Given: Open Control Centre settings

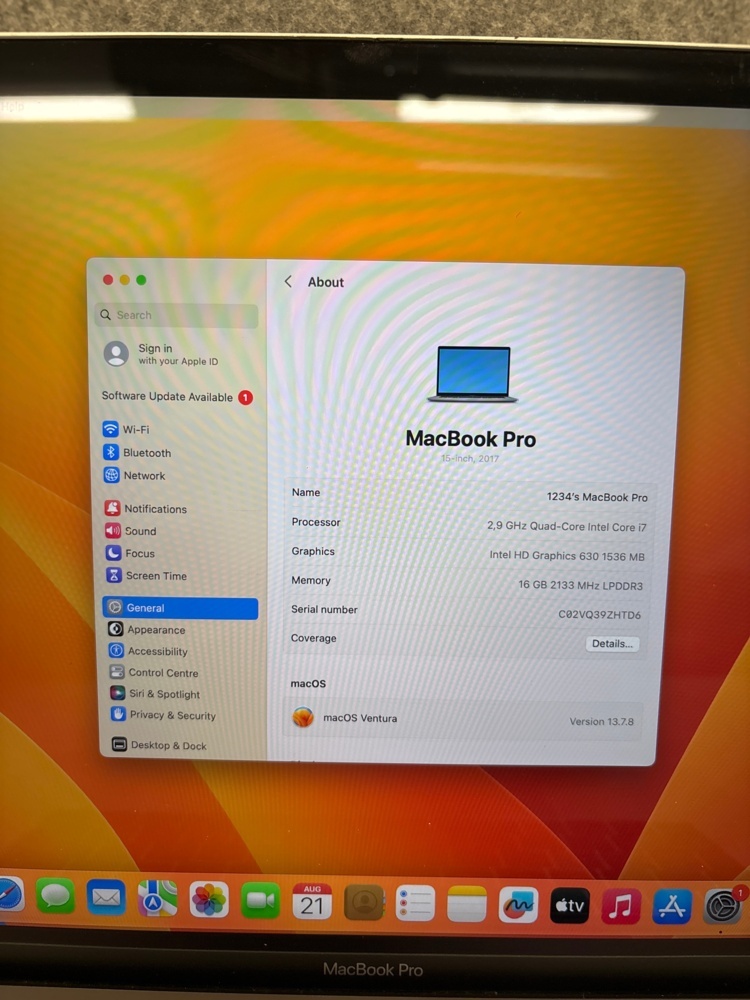Looking at the screenshot, I should [154, 672].
